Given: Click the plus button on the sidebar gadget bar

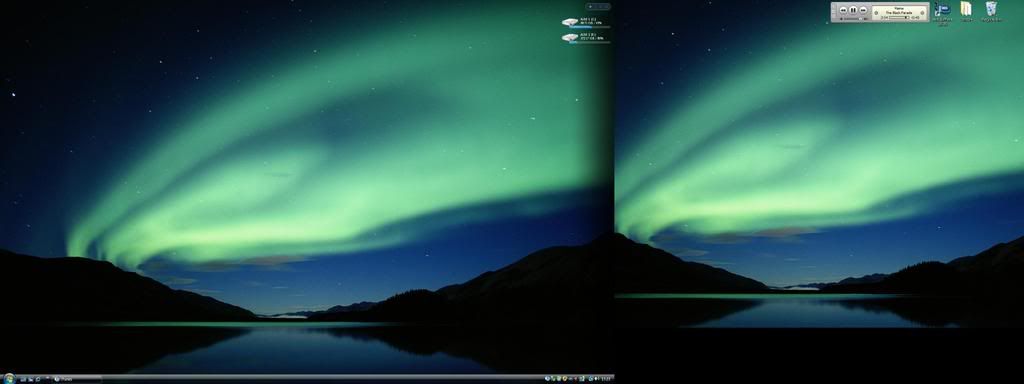Looking at the screenshot, I should (590, 7).
